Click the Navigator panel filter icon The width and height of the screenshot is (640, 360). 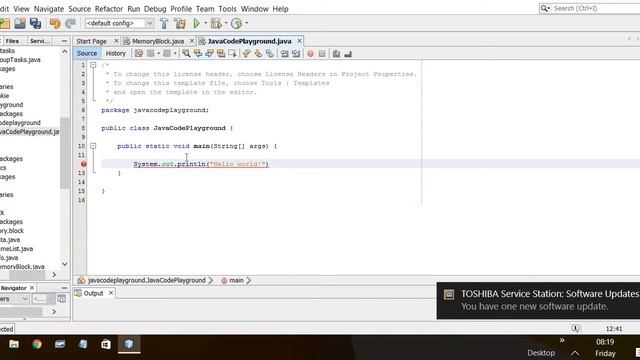point(62,299)
